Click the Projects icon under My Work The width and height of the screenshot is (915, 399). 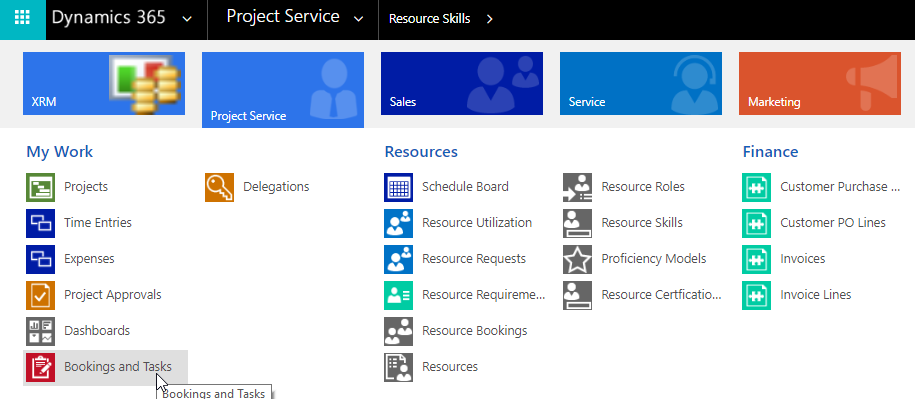(x=40, y=187)
